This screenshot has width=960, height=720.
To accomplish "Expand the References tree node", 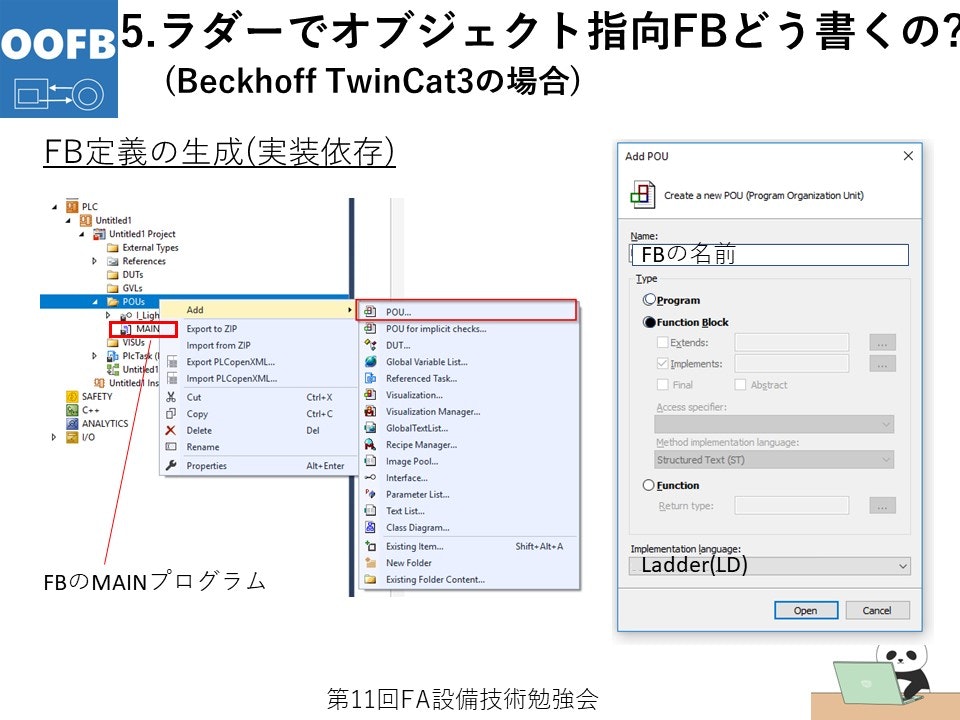I will tap(94, 261).
